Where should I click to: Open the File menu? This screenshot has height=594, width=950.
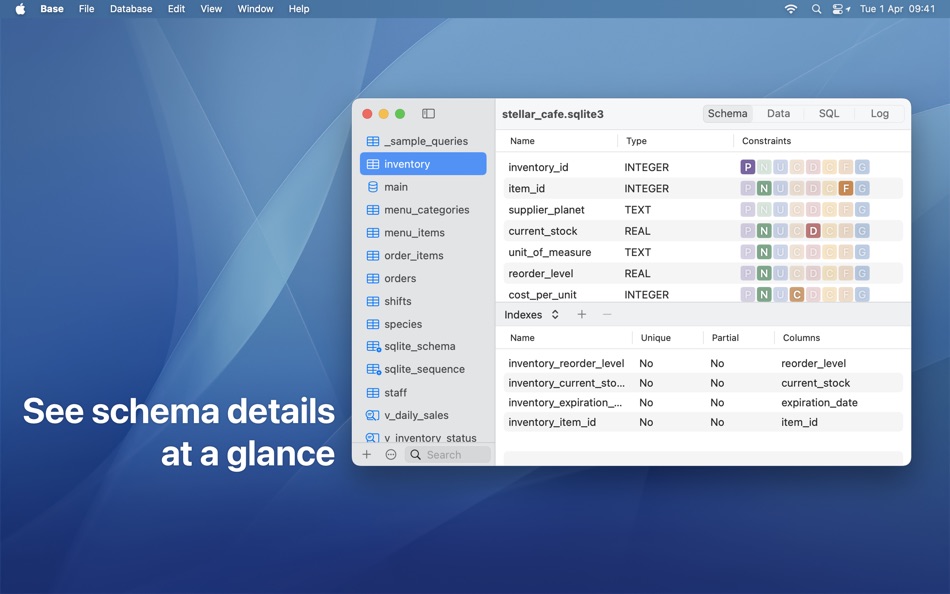pos(87,8)
